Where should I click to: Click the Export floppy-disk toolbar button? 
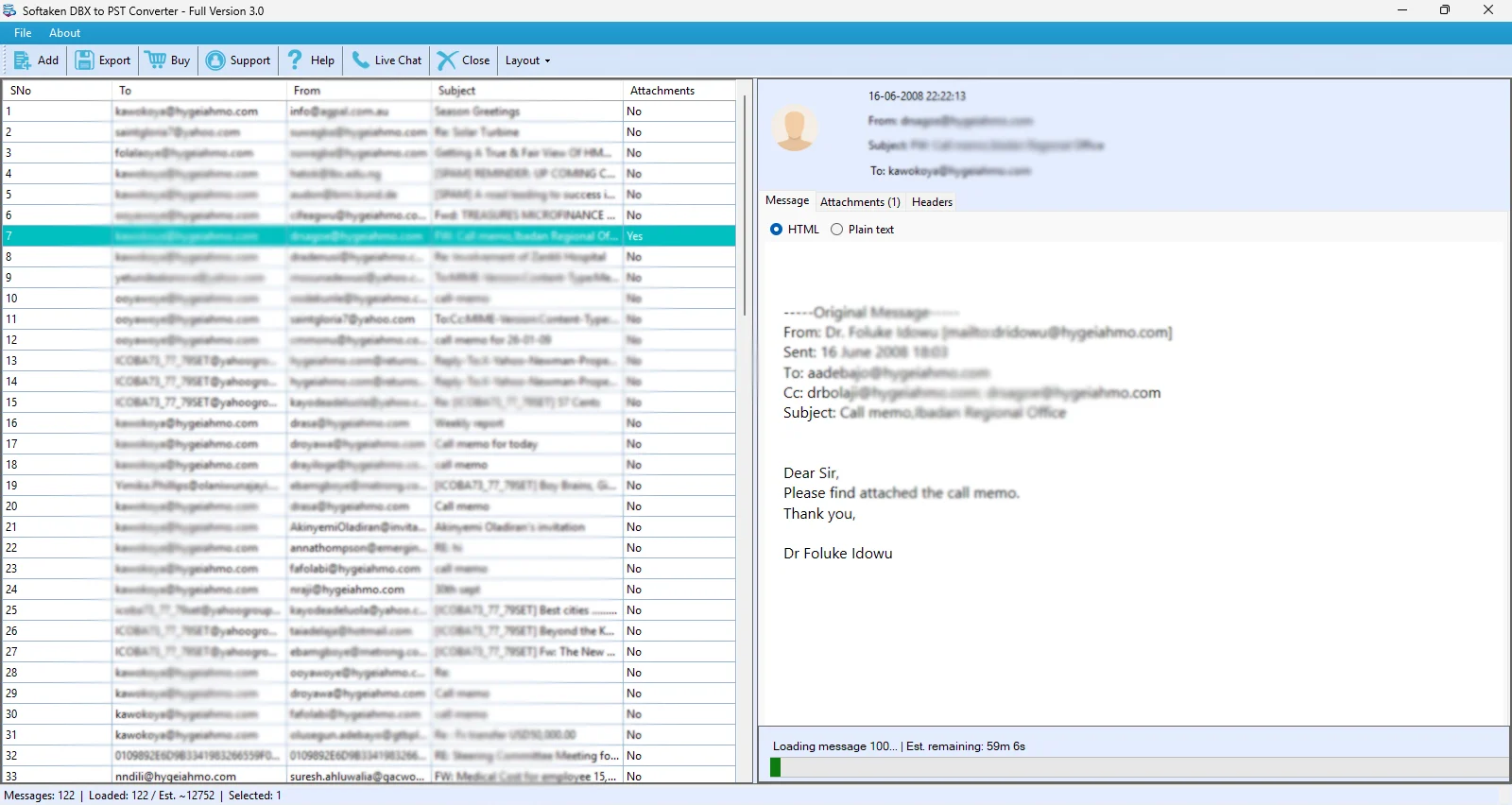(x=103, y=60)
